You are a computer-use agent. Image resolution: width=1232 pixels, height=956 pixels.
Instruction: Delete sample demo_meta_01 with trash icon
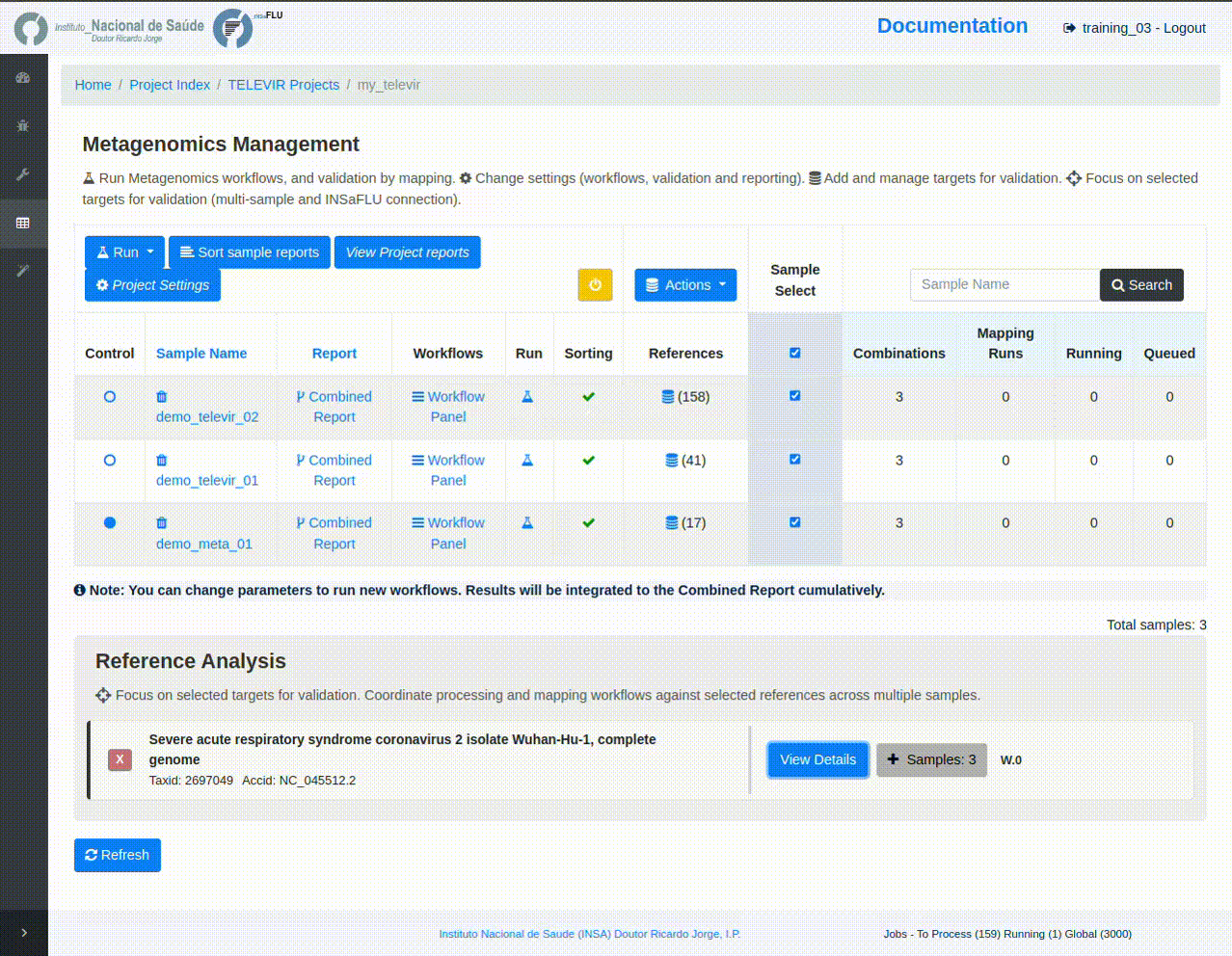162,523
